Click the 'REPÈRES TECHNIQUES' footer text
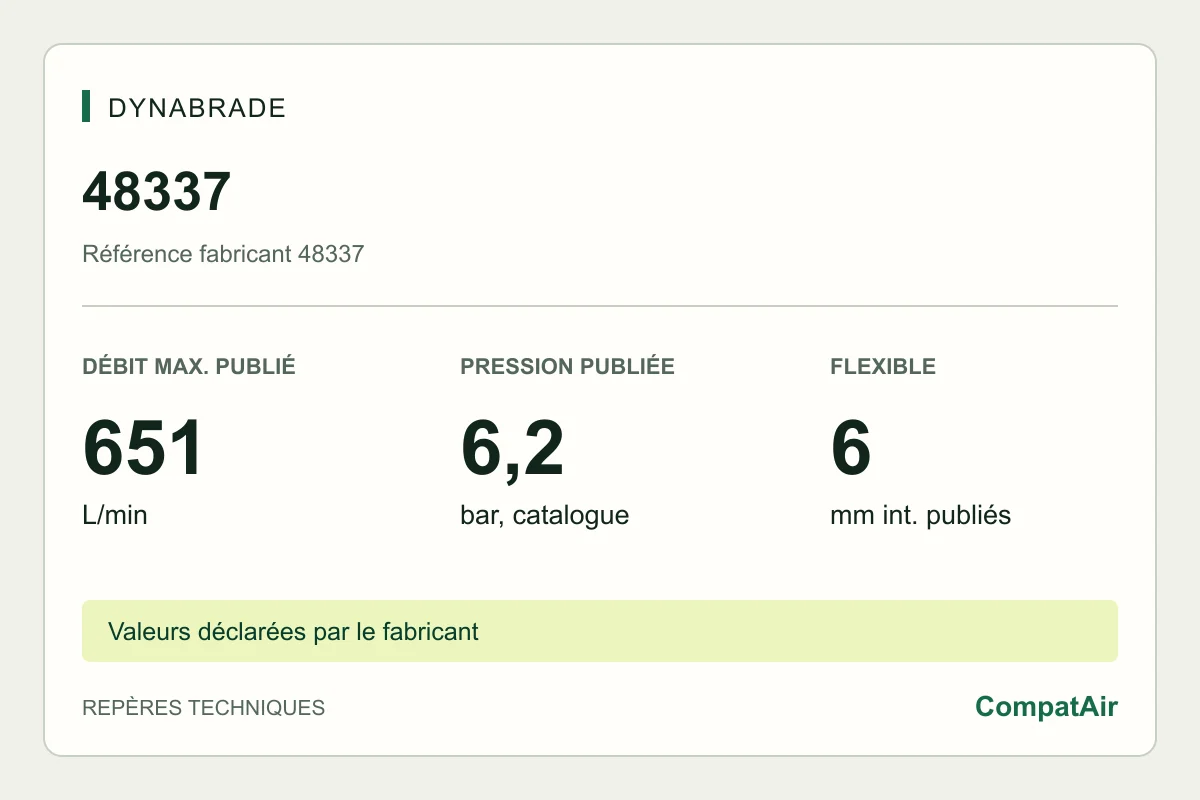Screen dimensions: 1200x800 (x=203, y=708)
